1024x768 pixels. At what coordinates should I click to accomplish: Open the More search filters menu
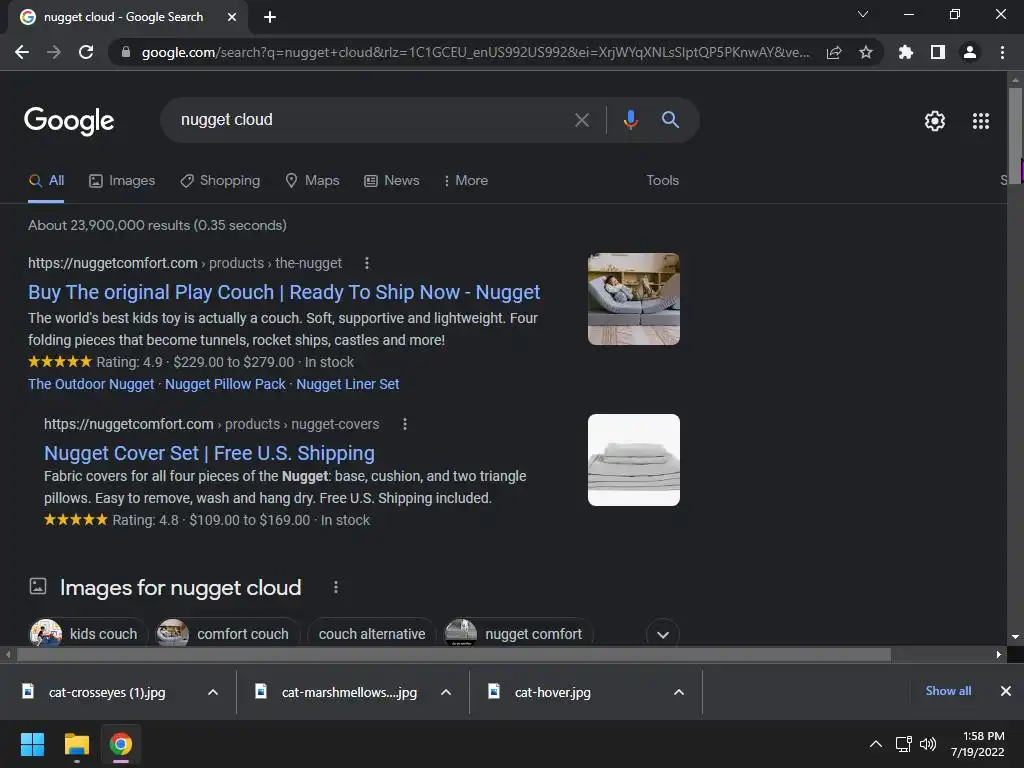[465, 180]
